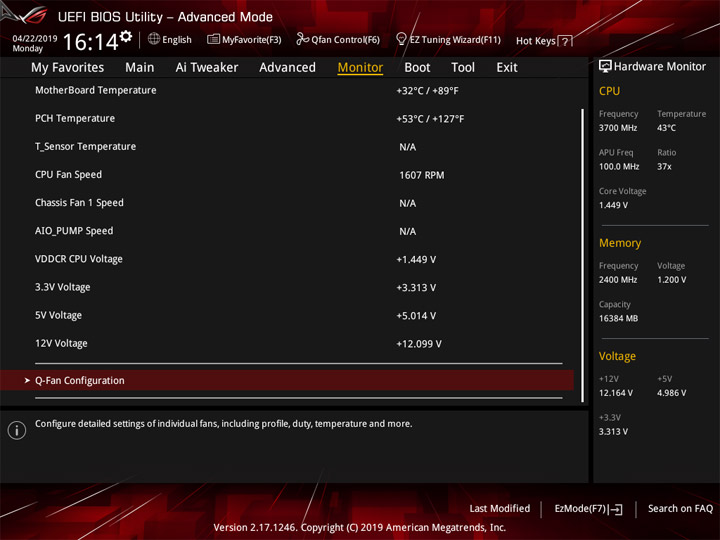Screen dimensions: 720x540
Task: Open Search on FAQ
Action: tap(680, 508)
